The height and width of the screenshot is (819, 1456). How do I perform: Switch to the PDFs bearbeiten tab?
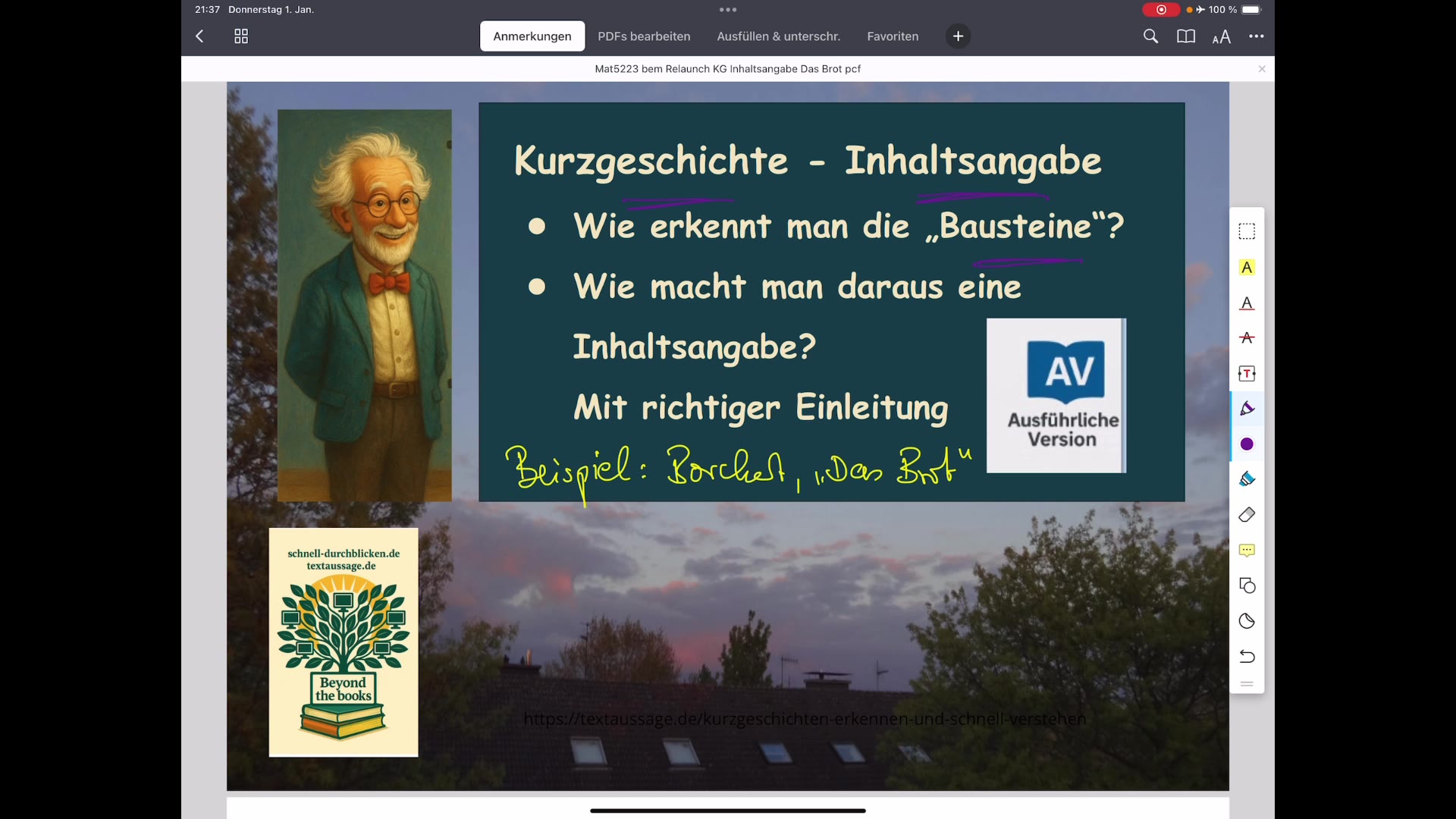[644, 36]
